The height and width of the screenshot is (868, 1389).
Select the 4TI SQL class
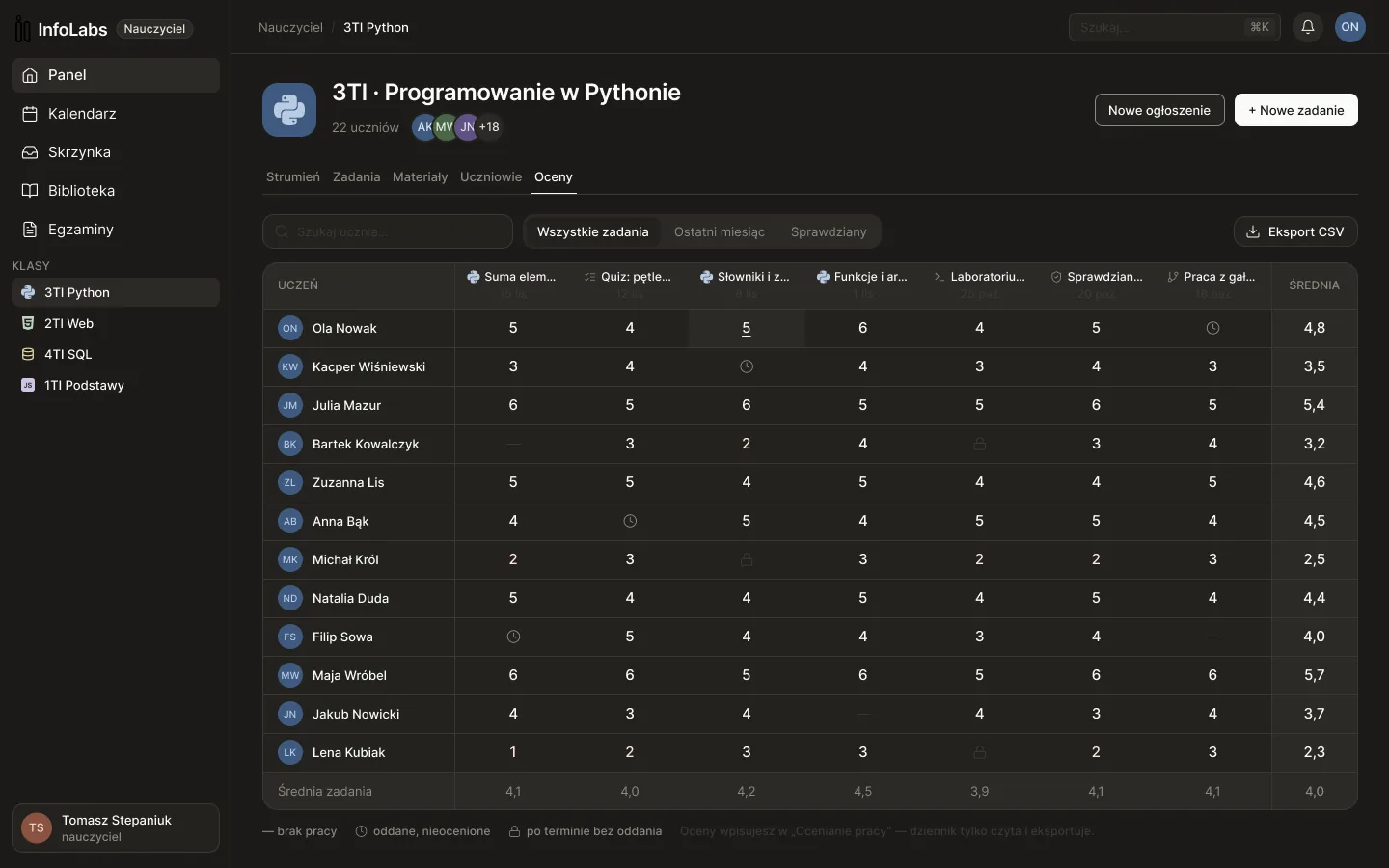coord(116,354)
